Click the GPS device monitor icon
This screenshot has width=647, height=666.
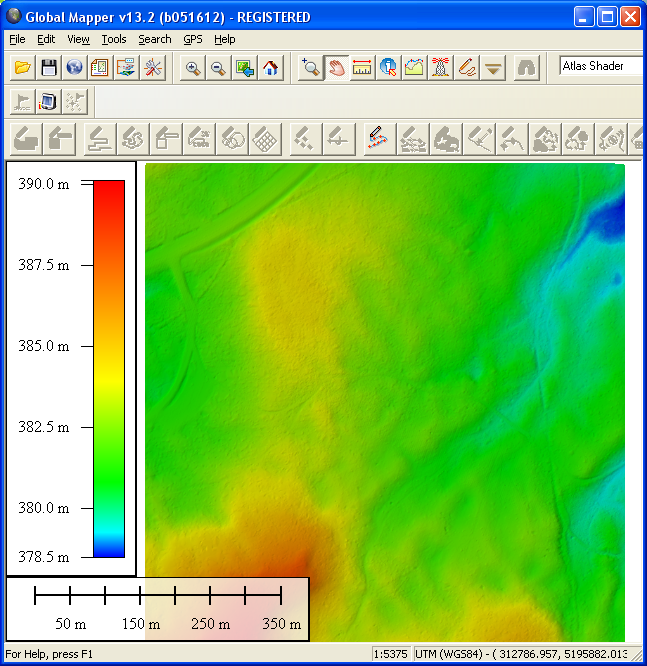(x=48, y=102)
